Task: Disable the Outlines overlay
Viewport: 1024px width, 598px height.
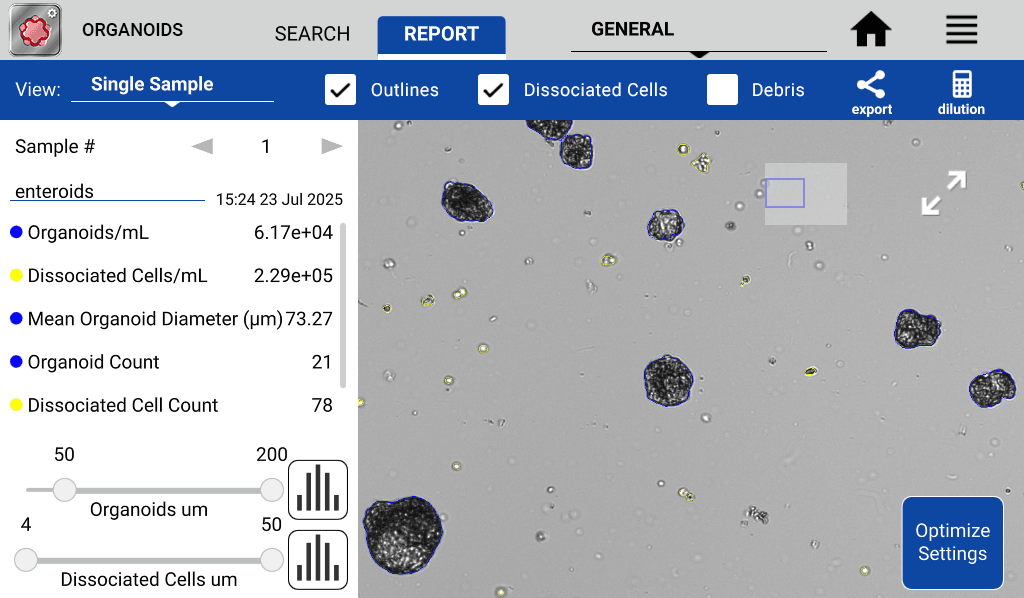Action: click(340, 89)
